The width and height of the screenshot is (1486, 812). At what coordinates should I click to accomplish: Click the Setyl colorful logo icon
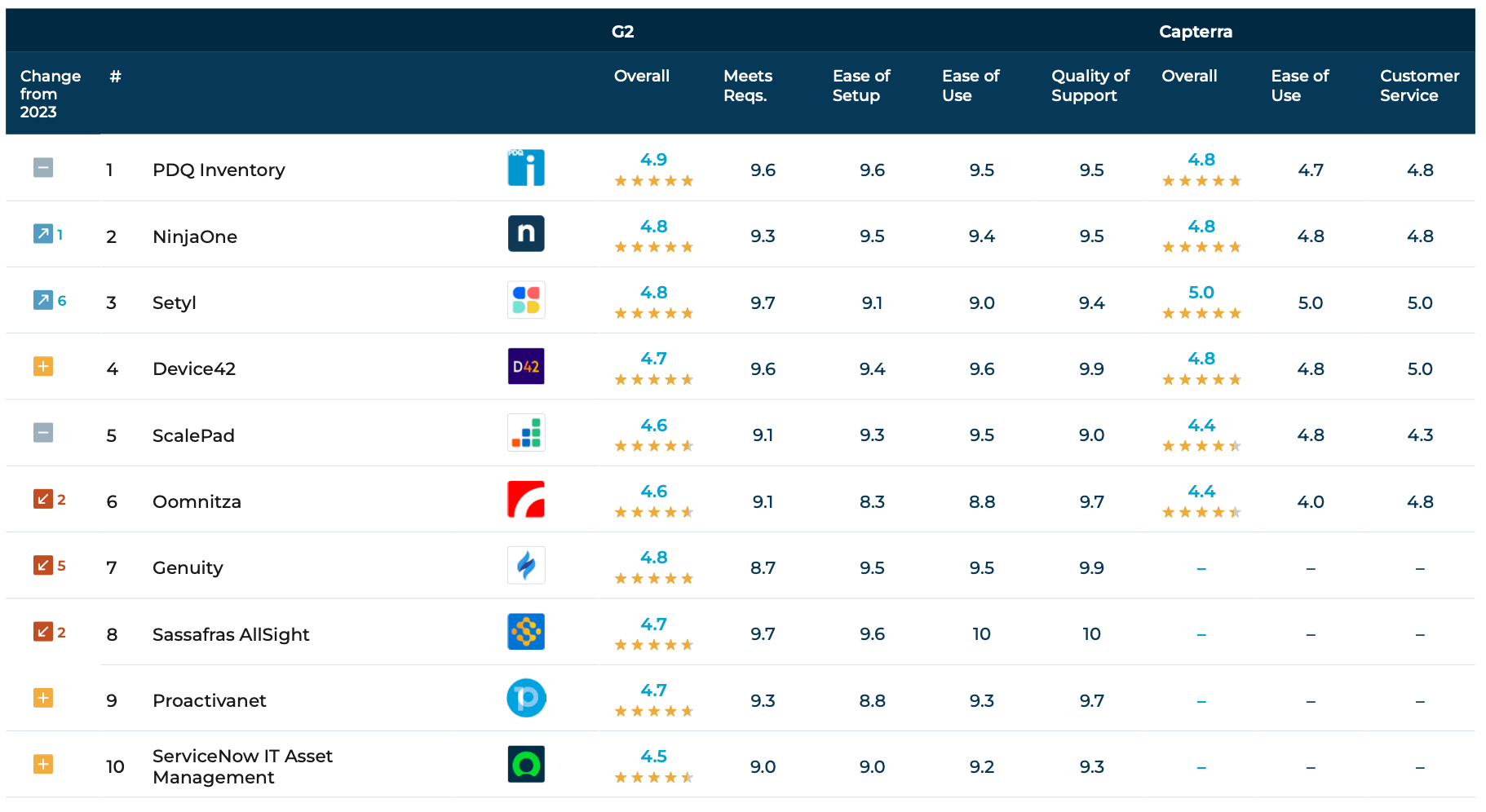[526, 300]
